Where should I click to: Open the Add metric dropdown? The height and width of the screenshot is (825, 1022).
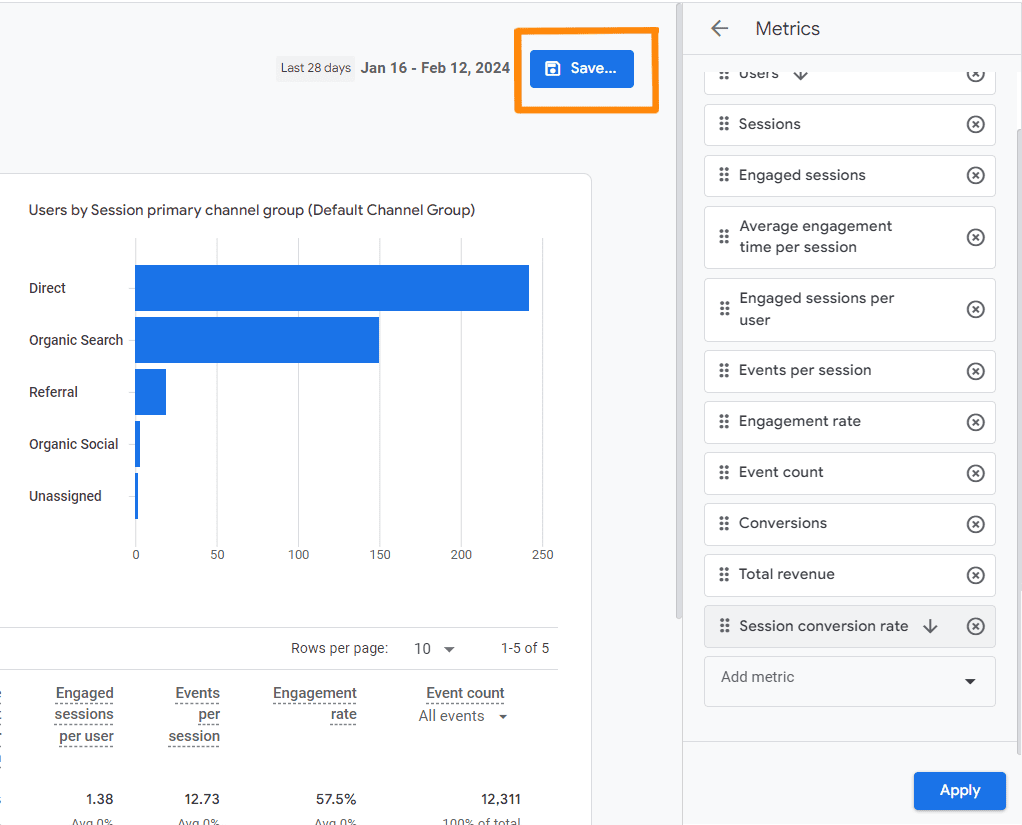849,681
